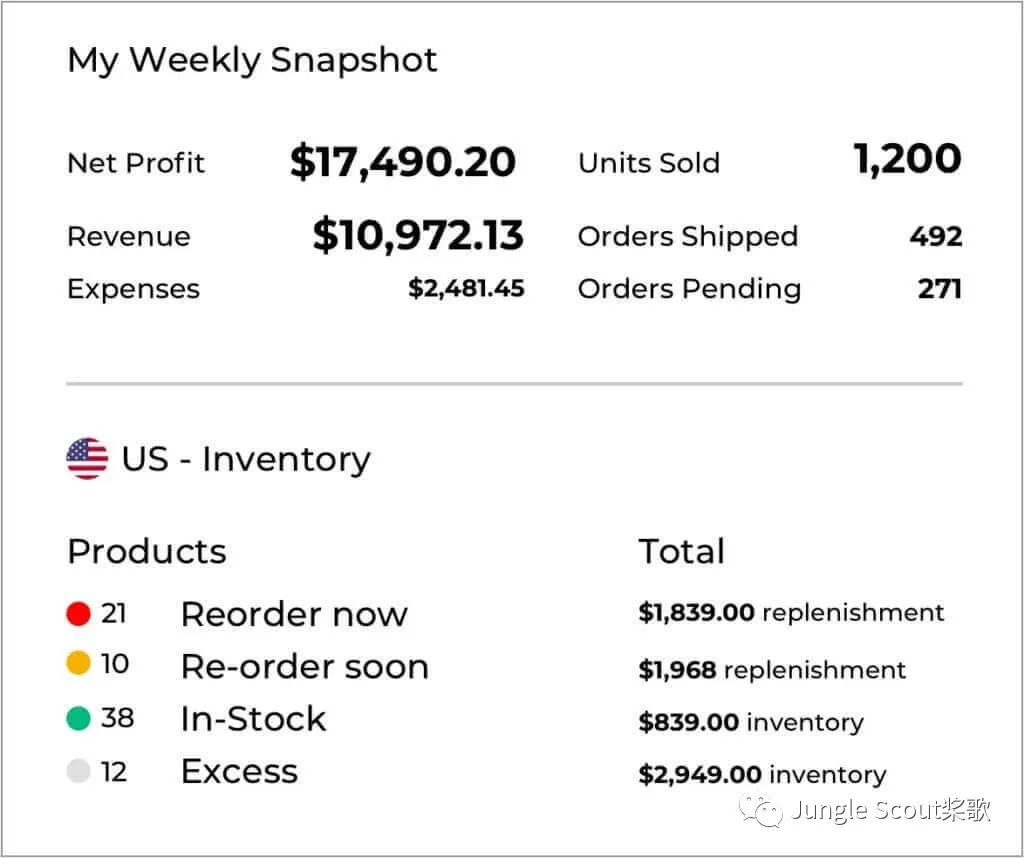Click the gray Excess status dot
Viewport: 1024px width, 858px height.
(79, 771)
